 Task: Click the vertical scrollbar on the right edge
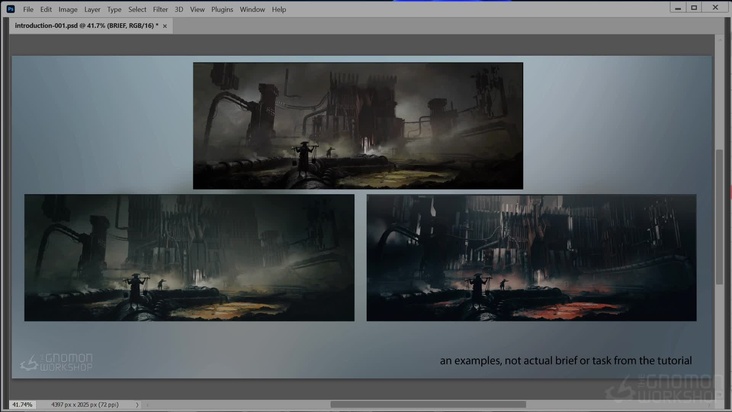[719, 215]
